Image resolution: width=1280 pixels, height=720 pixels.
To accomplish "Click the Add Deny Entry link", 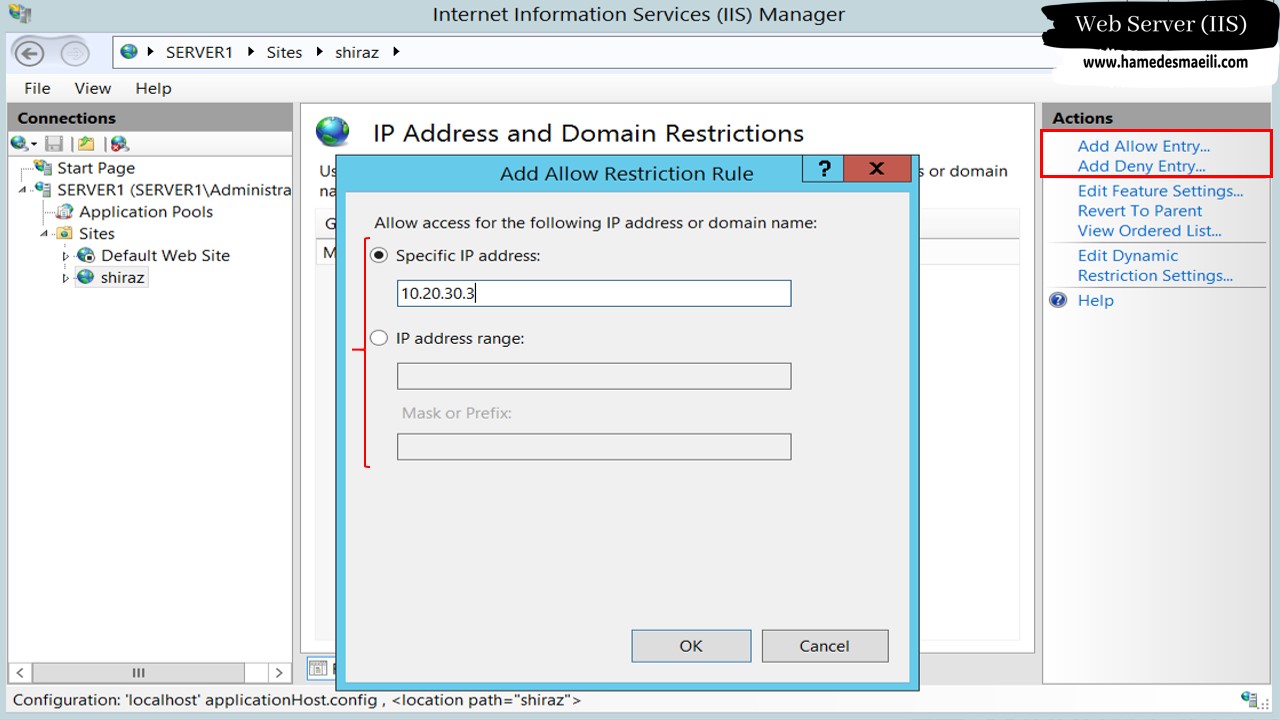I will pos(1141,166).
